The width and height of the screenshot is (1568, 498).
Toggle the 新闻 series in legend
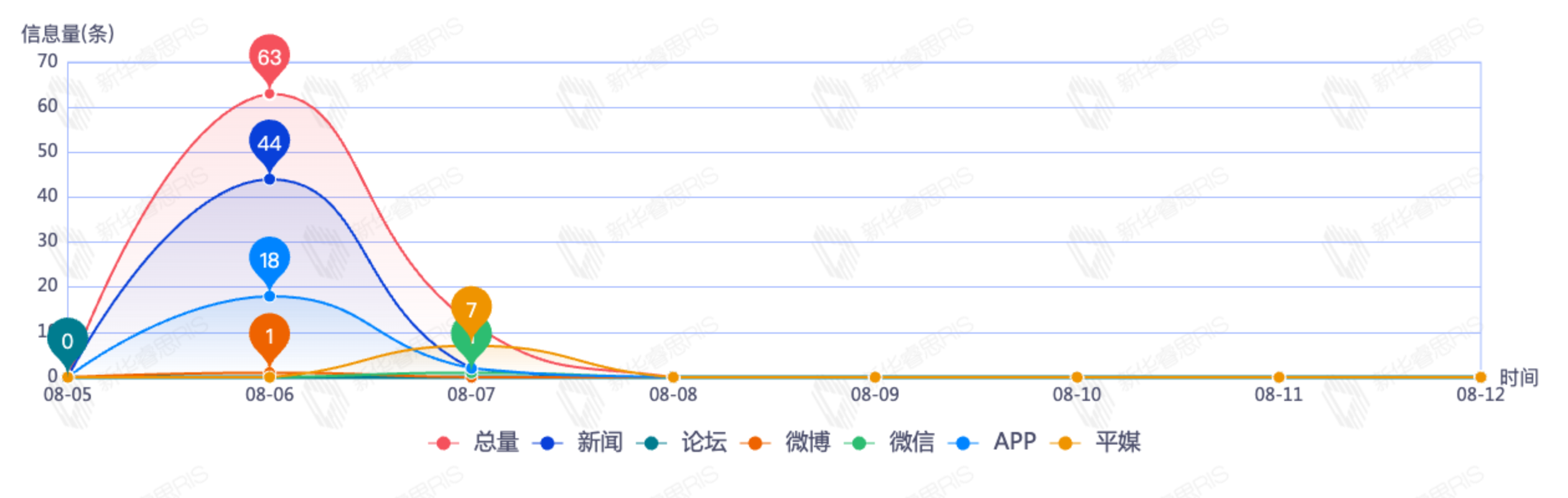(579, 443)
